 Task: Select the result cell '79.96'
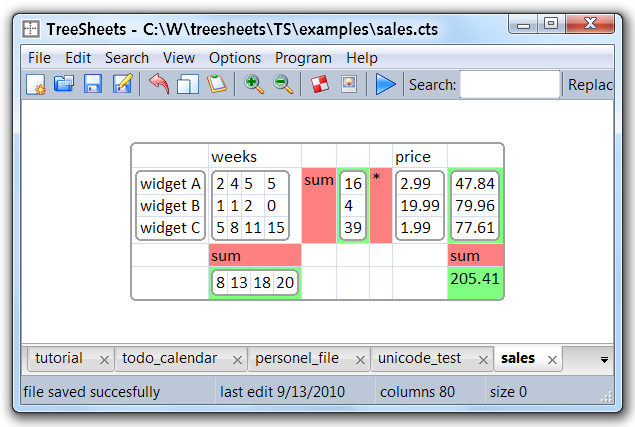(x=475, y=206)
